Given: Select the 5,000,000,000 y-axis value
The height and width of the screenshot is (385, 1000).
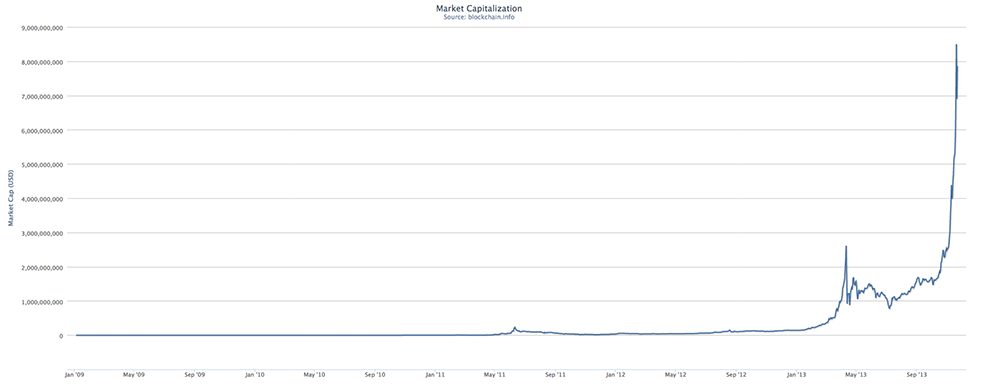Looking at the screenshot, I should click(42, 164).
